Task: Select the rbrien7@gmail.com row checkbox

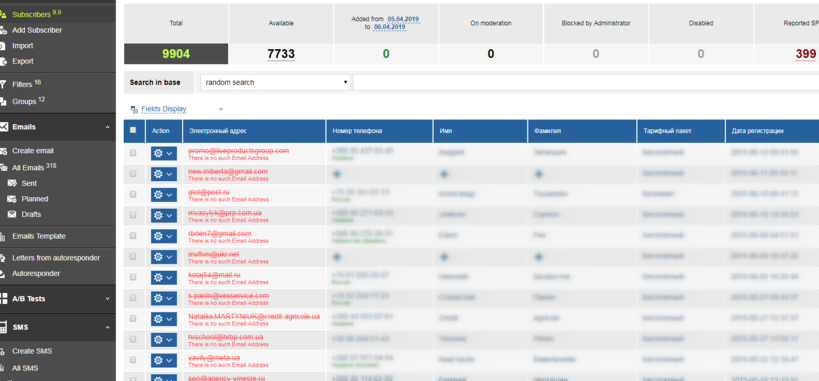Action: [133, 236]
